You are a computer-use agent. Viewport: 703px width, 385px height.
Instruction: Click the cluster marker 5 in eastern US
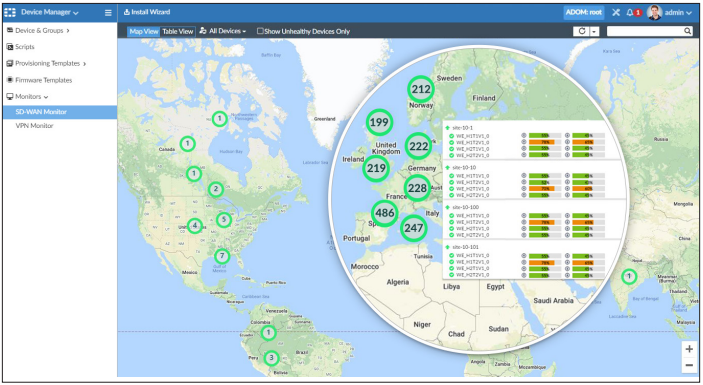click(x=224, y=220)
